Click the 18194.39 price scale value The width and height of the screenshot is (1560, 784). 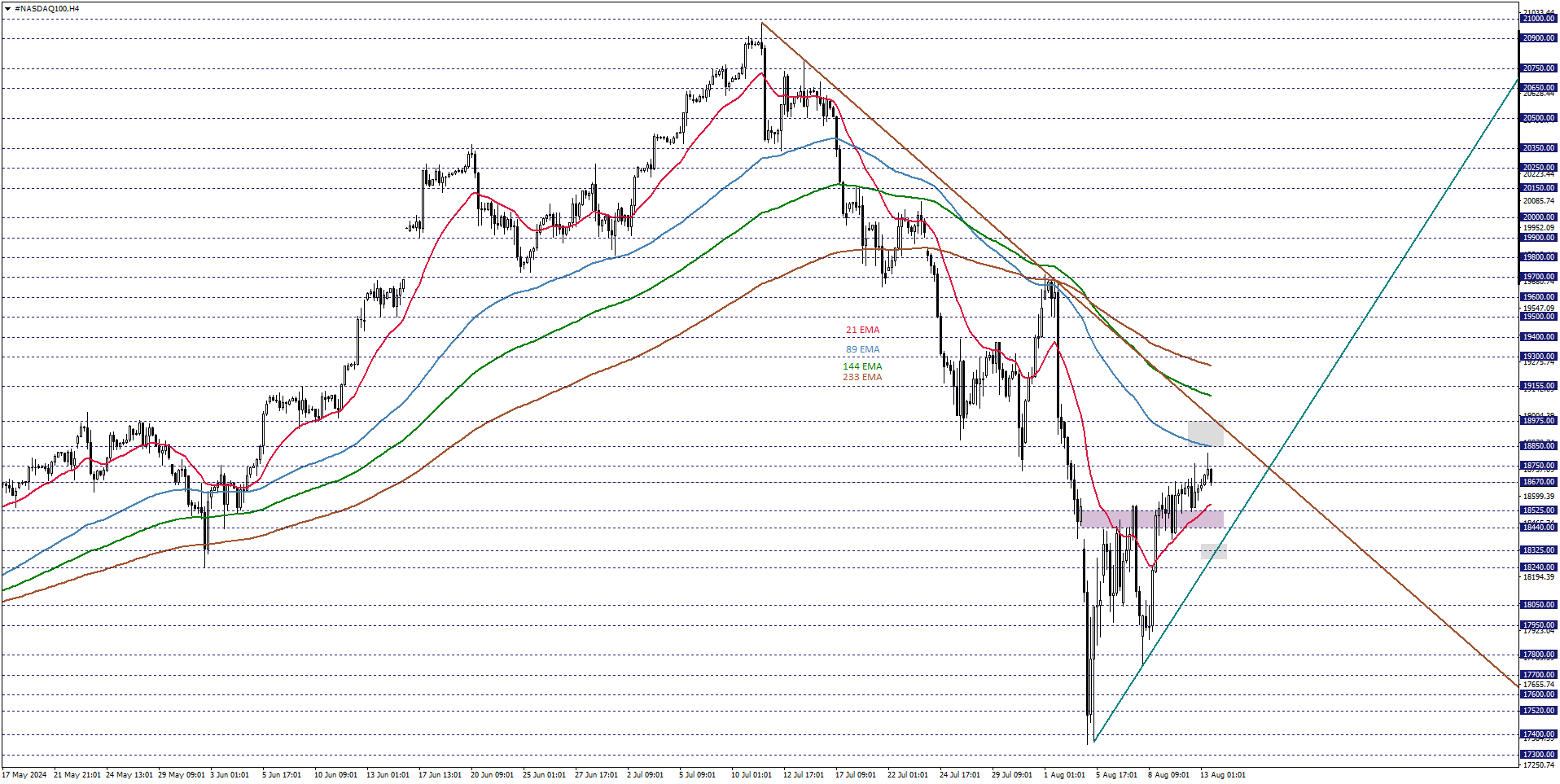1539,577
